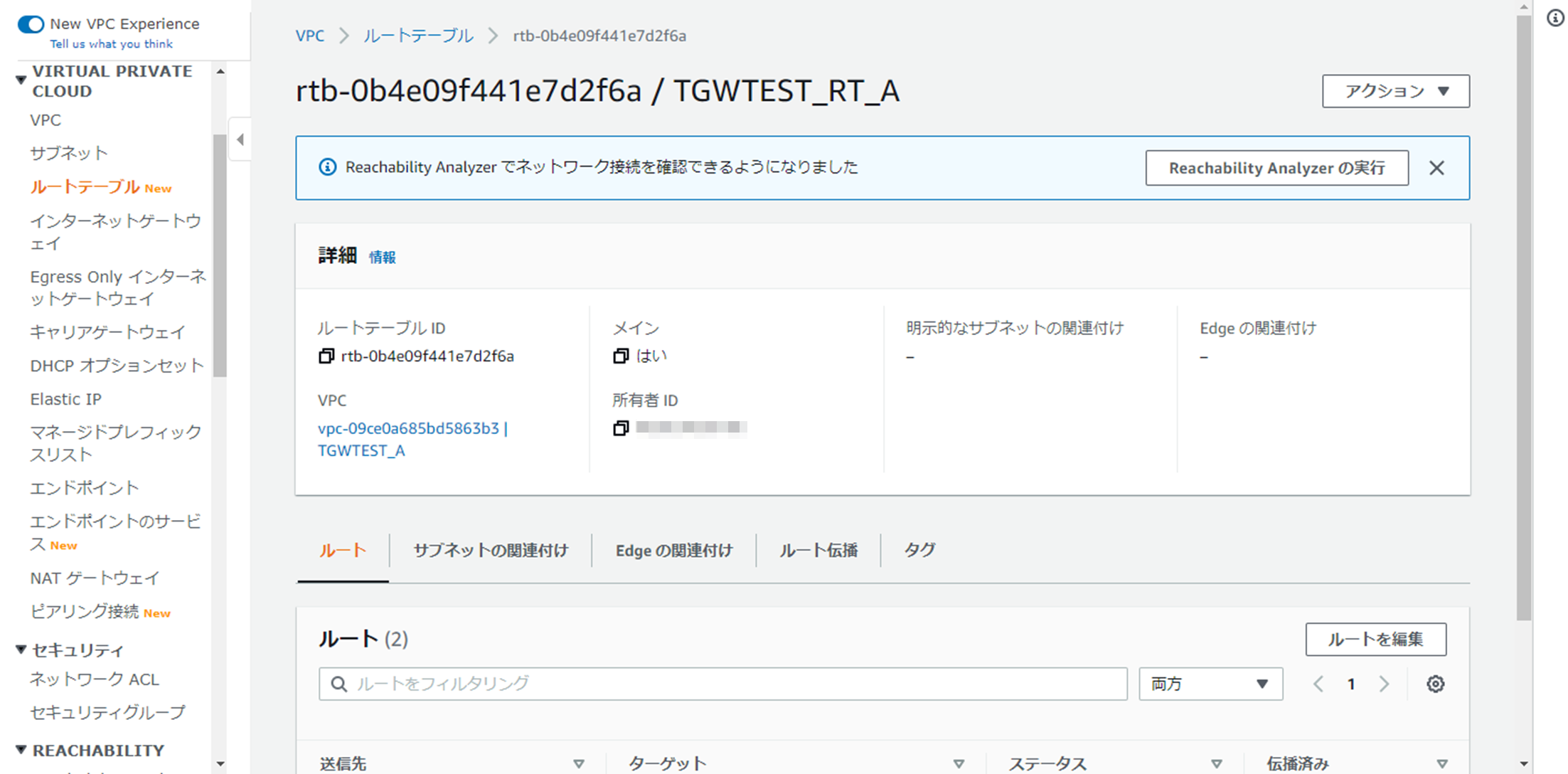Switch to the ルート伝播 tab
The image size is (1568, 774).
[818, 551]
